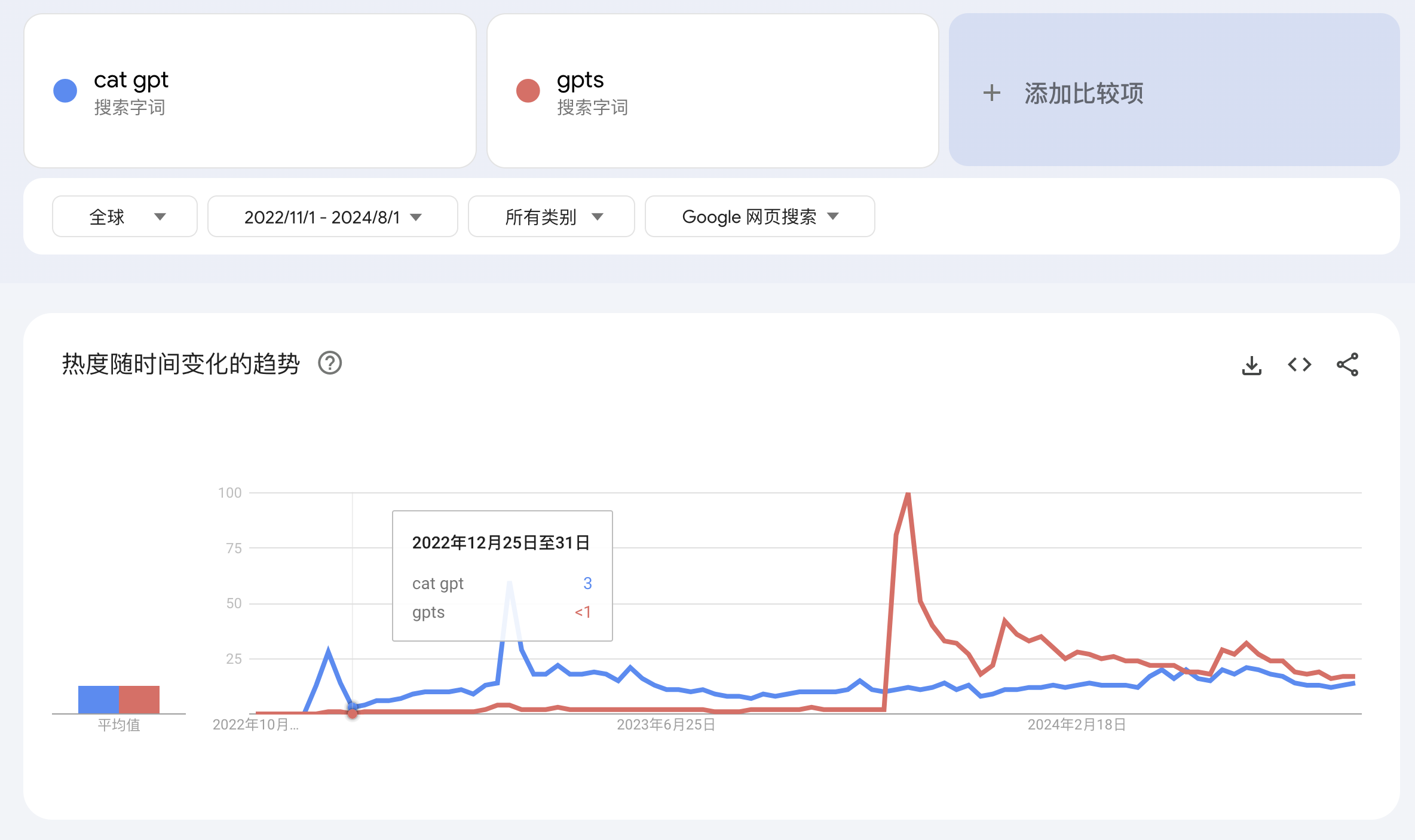Click the gpts value <1 in tooltip
This screenshot has width=1415, height=840.
583,612
